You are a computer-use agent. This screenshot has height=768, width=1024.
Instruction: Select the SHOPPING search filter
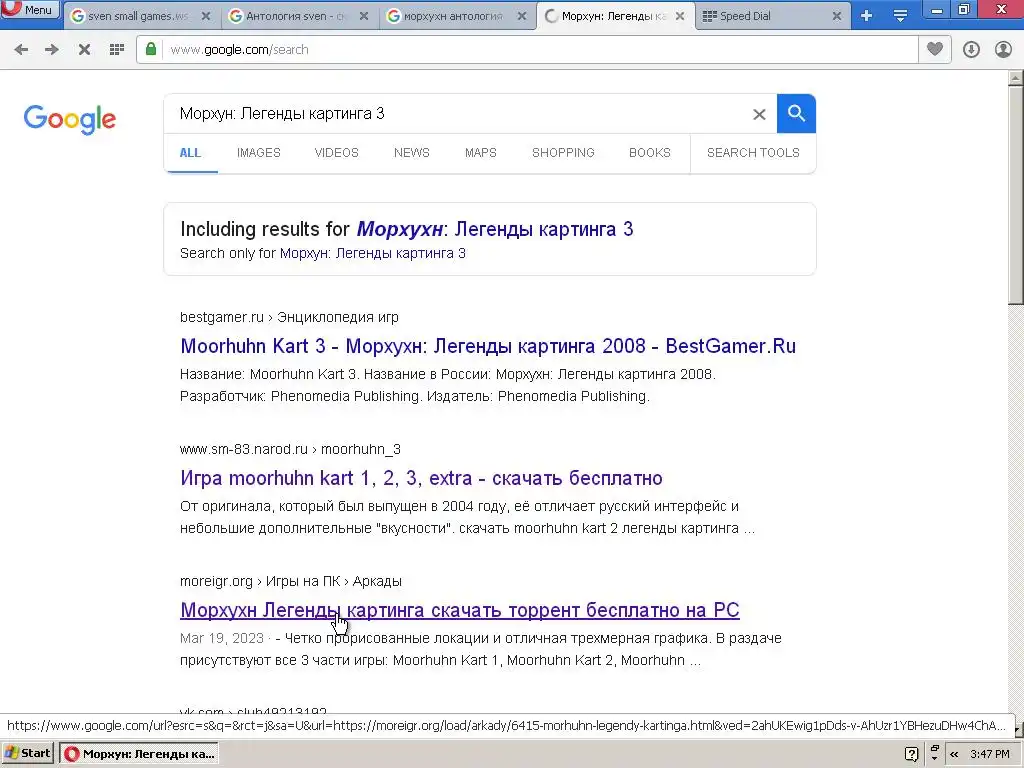tap(563, 153)
